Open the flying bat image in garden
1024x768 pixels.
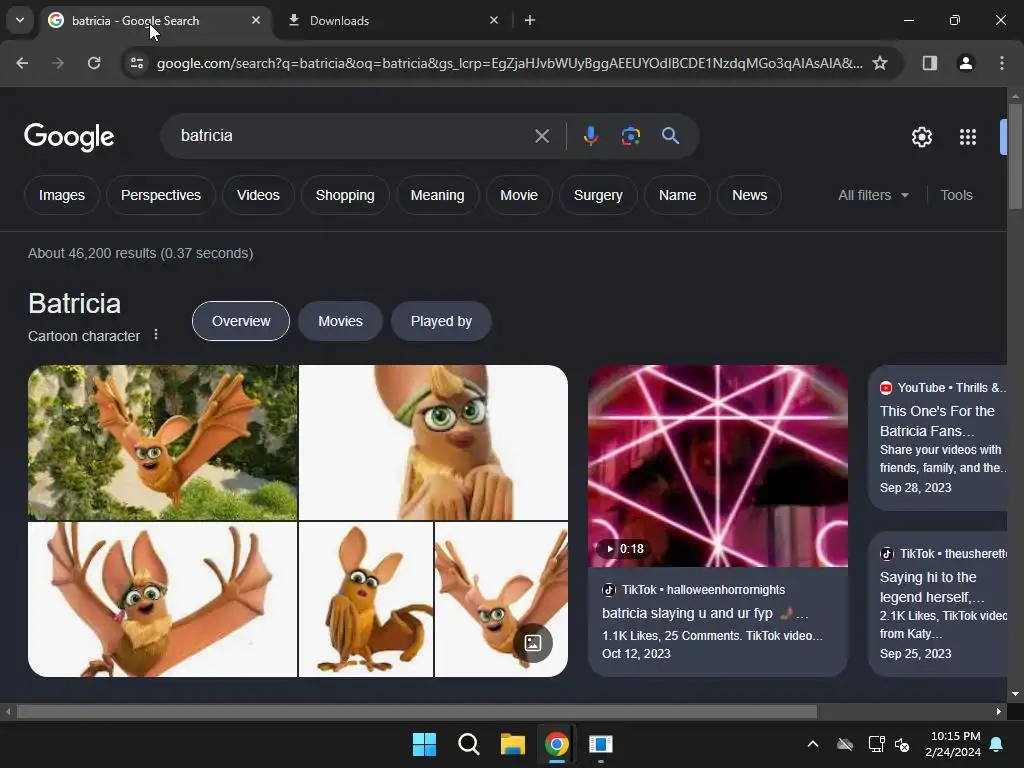coord(163,442)
